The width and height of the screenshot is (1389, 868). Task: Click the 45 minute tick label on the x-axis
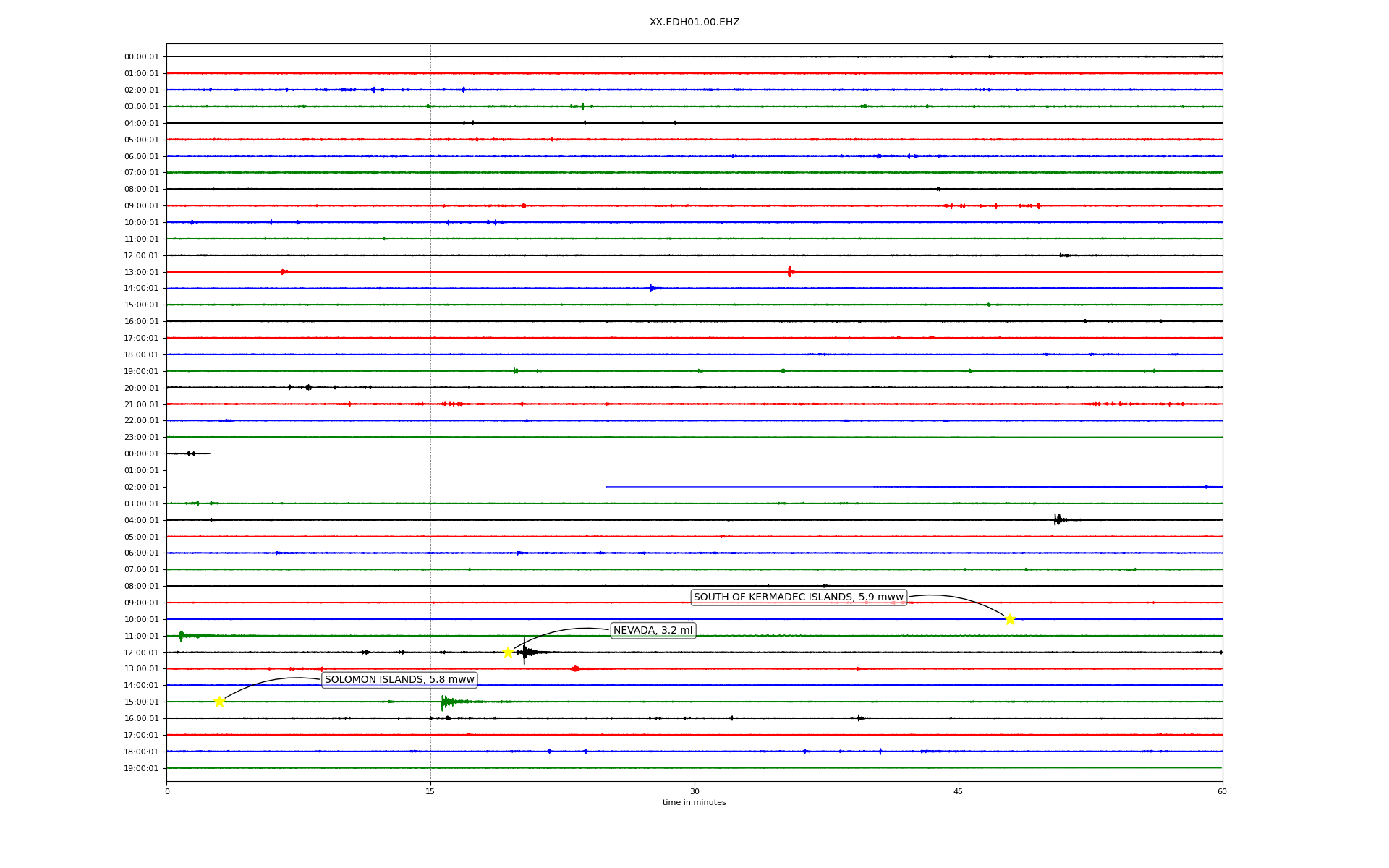959,791
